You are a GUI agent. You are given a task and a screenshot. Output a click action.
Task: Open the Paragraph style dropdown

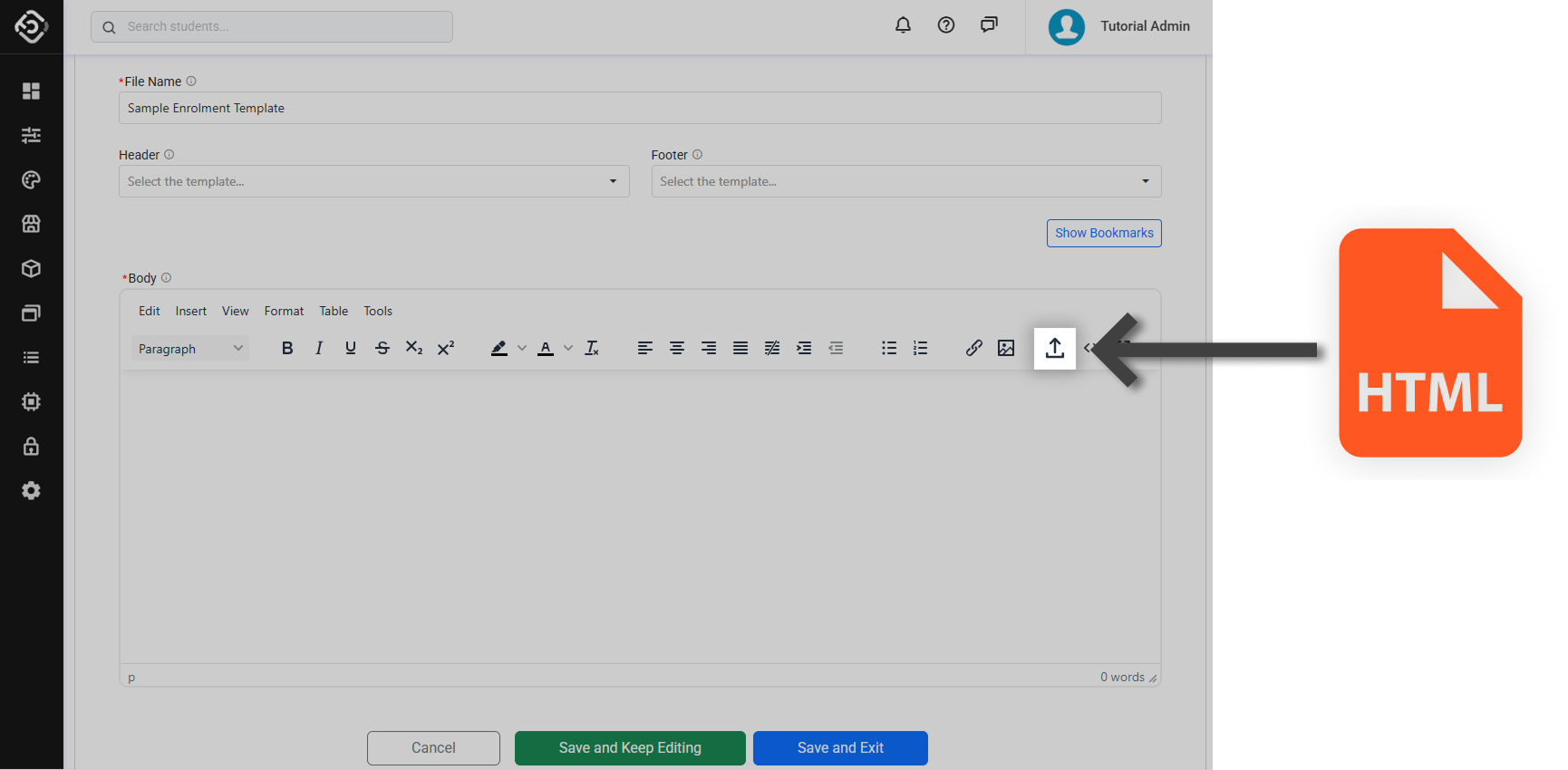[x=190, y=349]
